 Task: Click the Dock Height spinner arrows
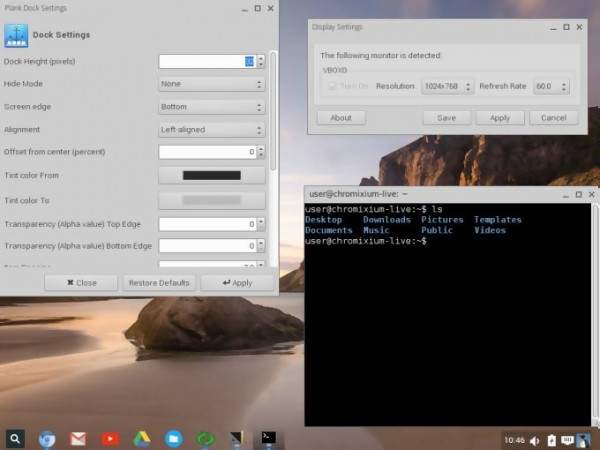(x=261, y=61)
